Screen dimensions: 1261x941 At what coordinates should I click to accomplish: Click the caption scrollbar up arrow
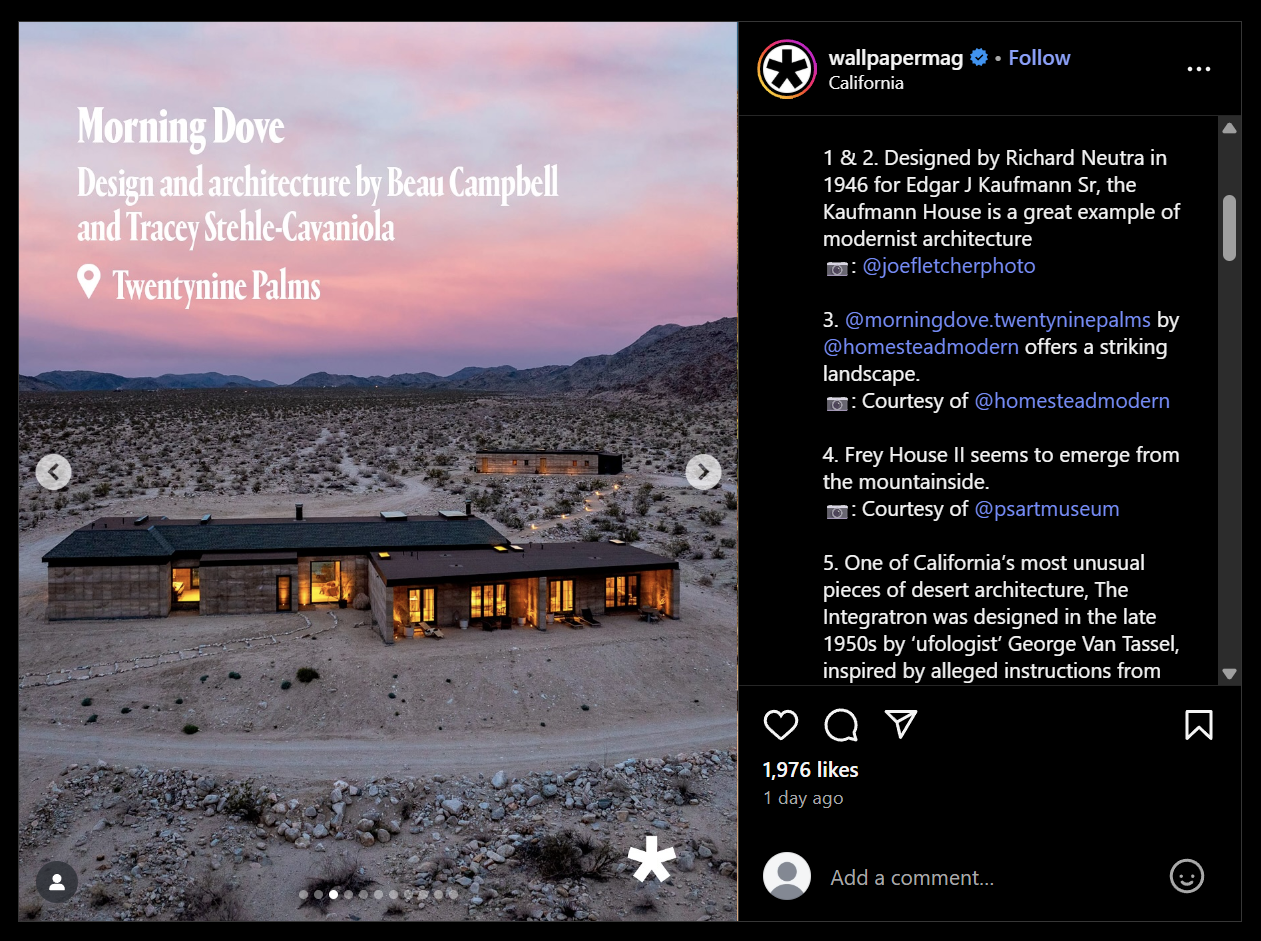click(1230, 128)
